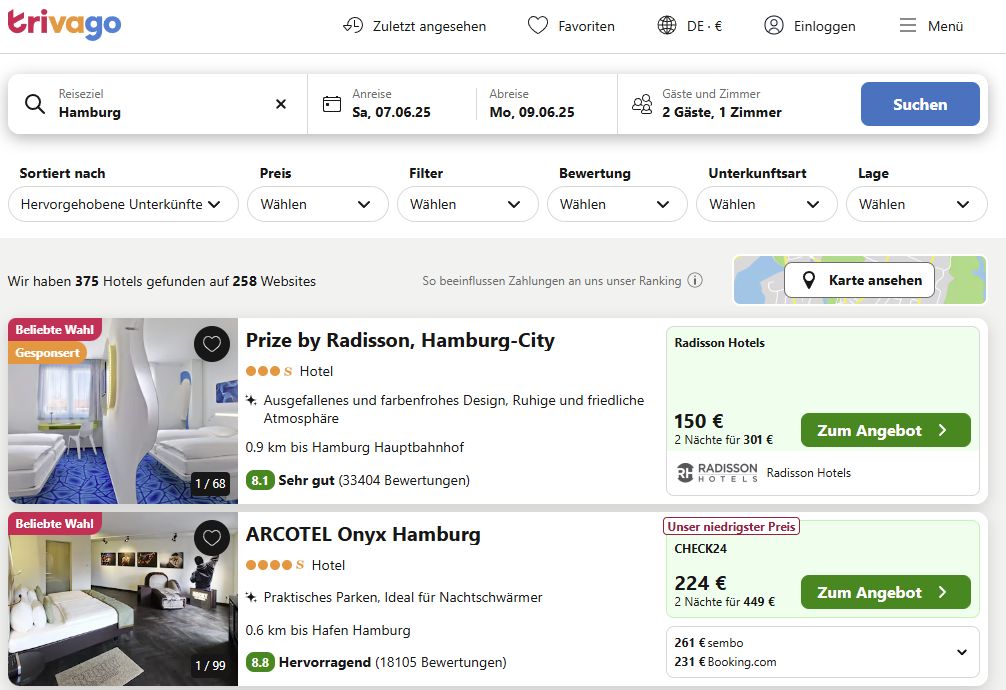Open the Bewertung Wählen dropdown
The width and height of the screenshot is (1006, 690).
point(617,204)
